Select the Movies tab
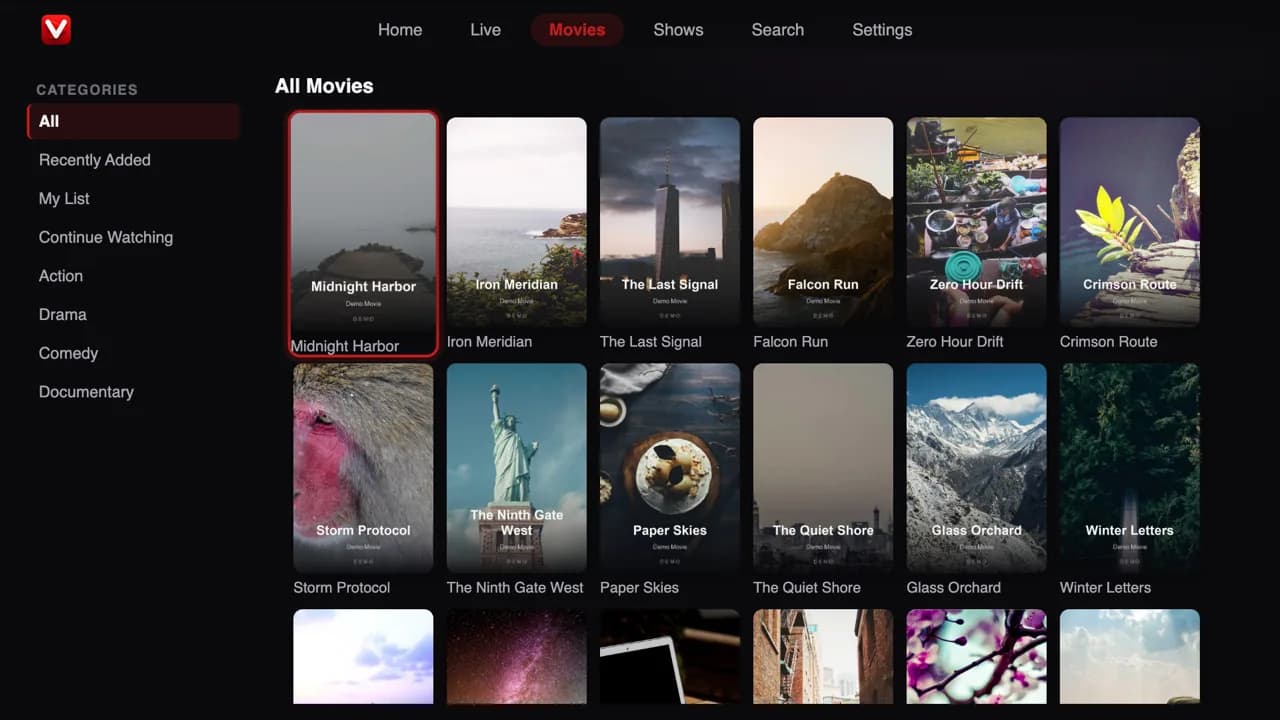 [x=577, y=30]
